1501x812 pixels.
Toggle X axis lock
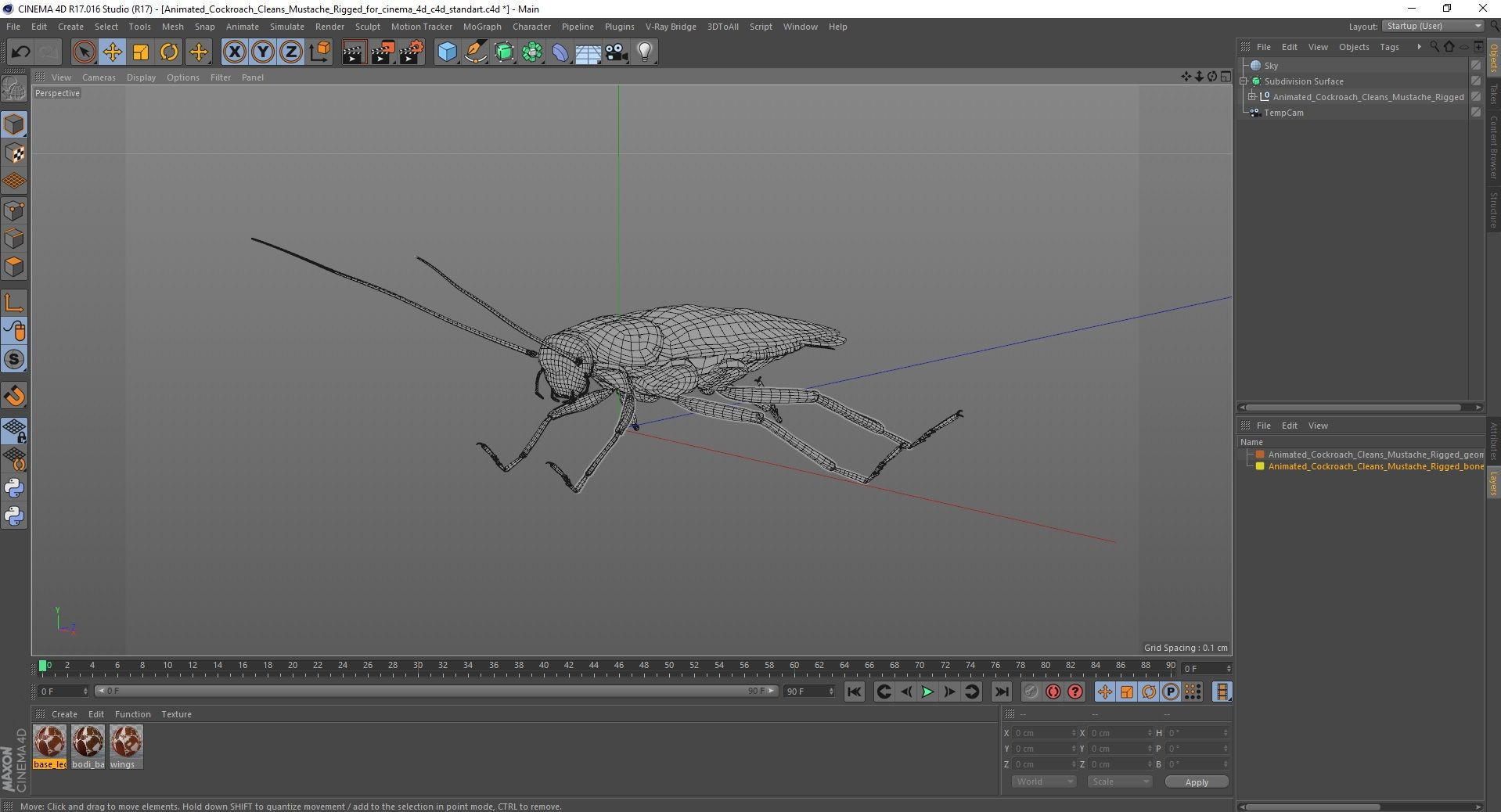[x=234, y=52]
